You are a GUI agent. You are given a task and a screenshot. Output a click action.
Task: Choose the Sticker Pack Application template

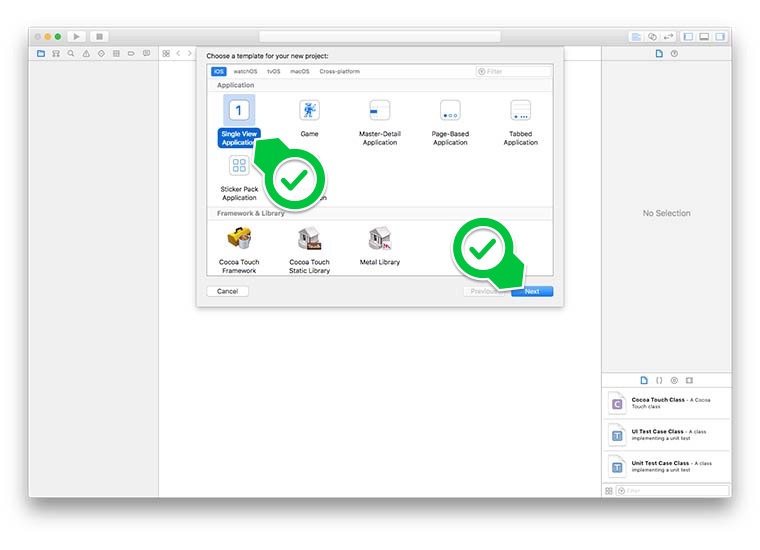pyautogui.click(x=239, y=178)
